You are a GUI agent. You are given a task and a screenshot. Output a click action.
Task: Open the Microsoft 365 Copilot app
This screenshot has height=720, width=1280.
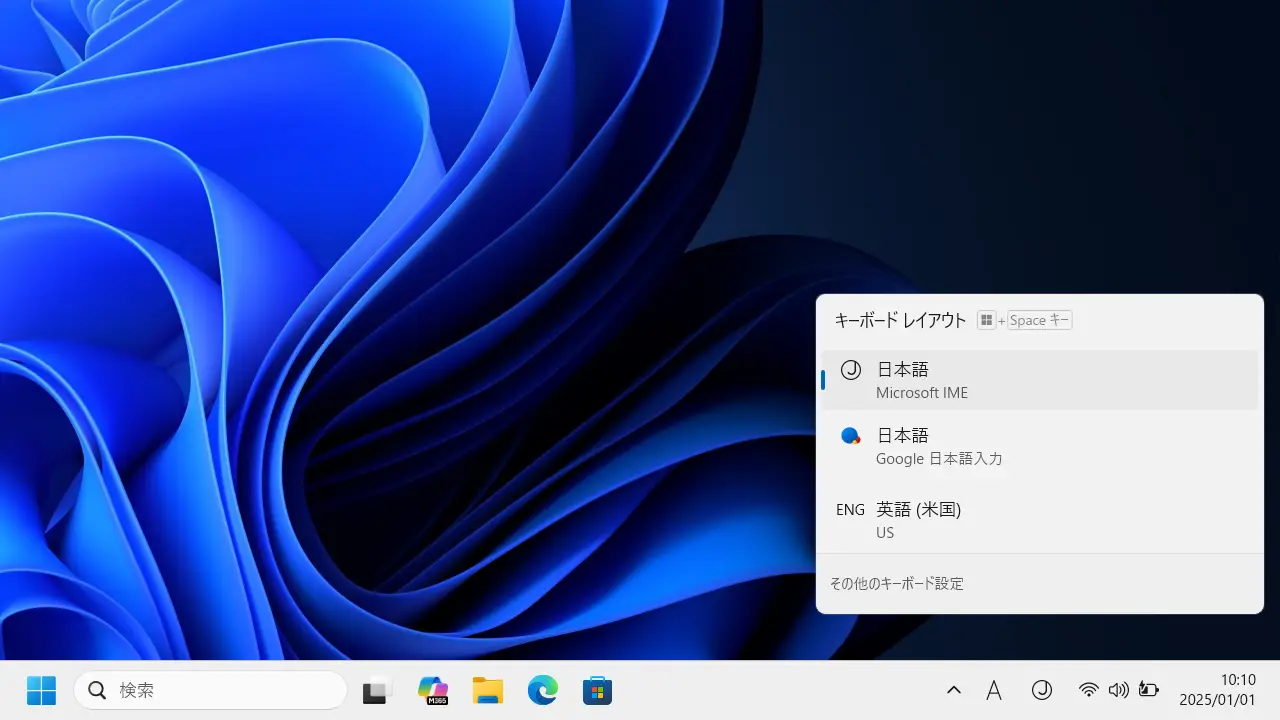pyautogui.click(x=432, y=690)
